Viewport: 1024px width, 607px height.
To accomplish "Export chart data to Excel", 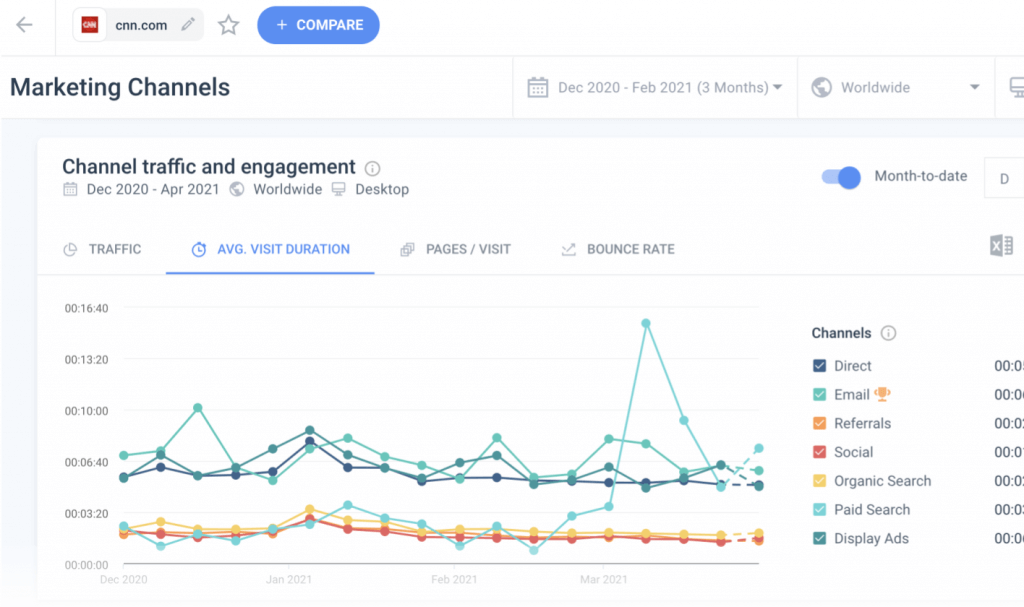I will coord(1000,245).
